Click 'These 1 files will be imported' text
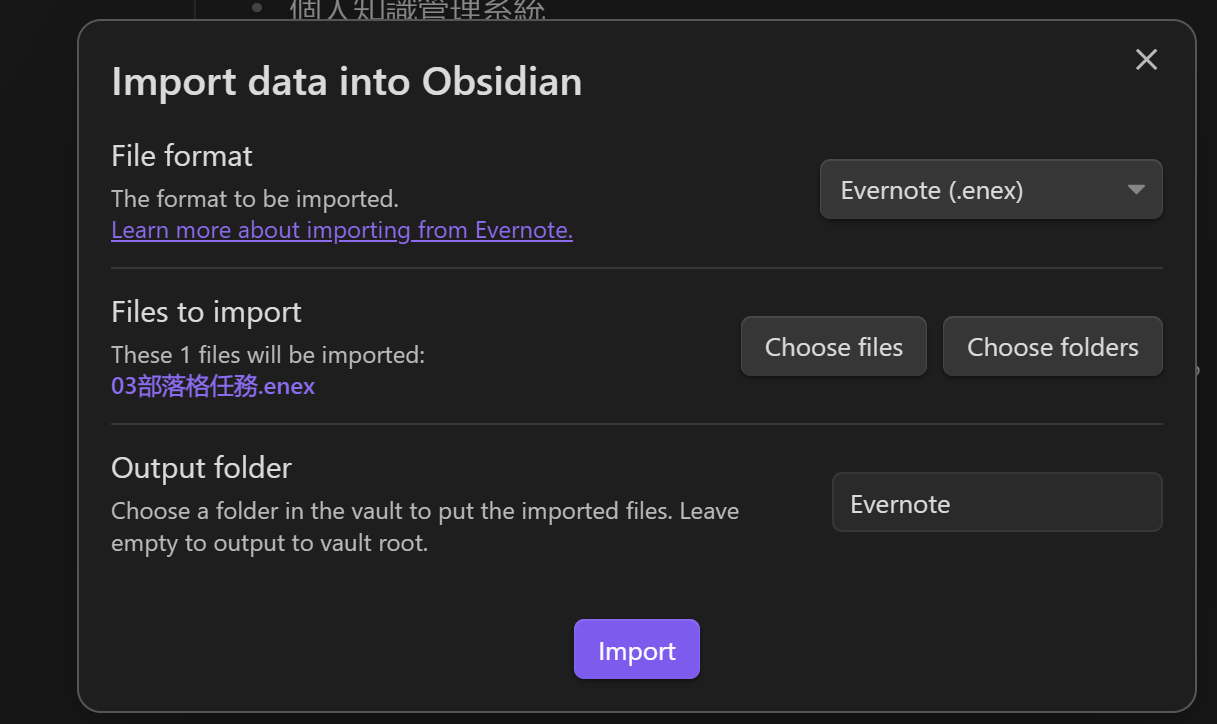Image resolution: width=1217 pixels, height=724 pixels. coord(268,355)
